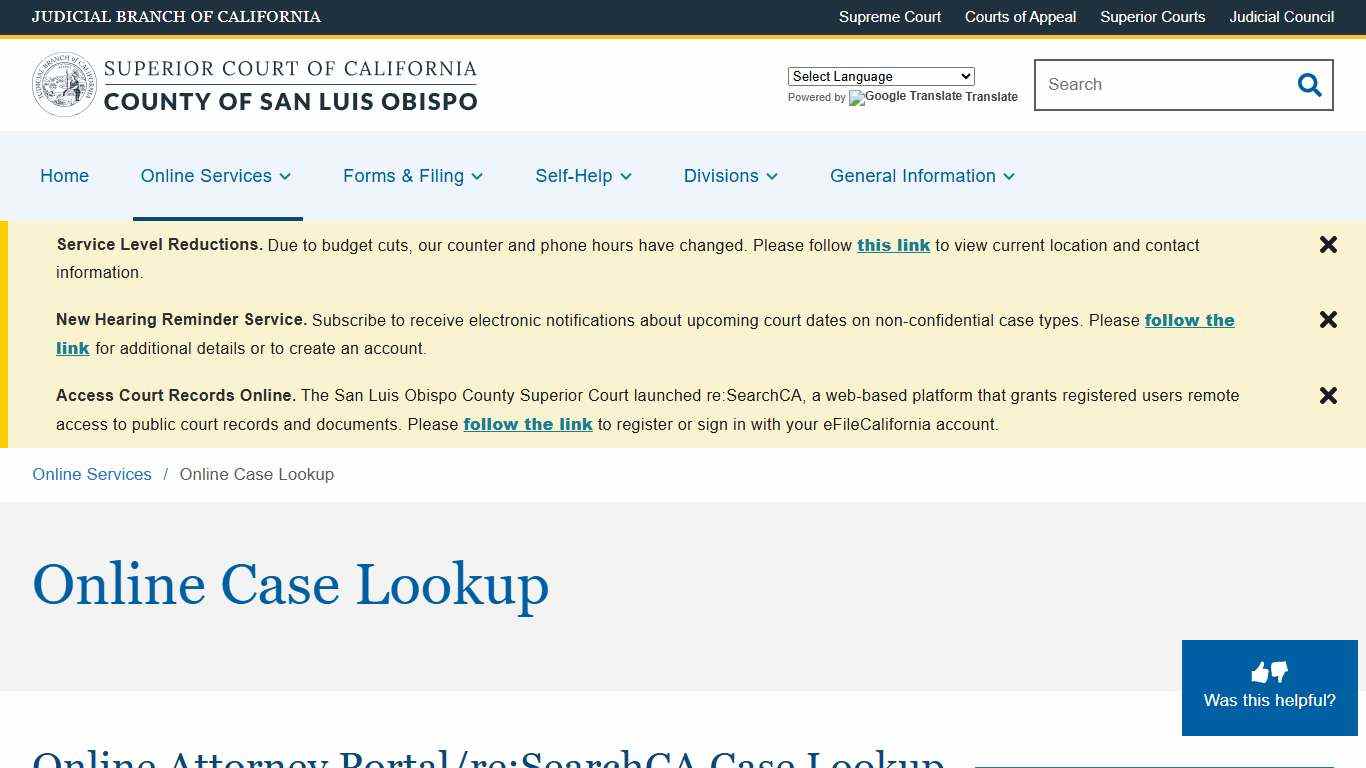Dismiss the New Hearing Reminder Service alert
The height and width of the screenshot is (768, 1366).
1328,319
